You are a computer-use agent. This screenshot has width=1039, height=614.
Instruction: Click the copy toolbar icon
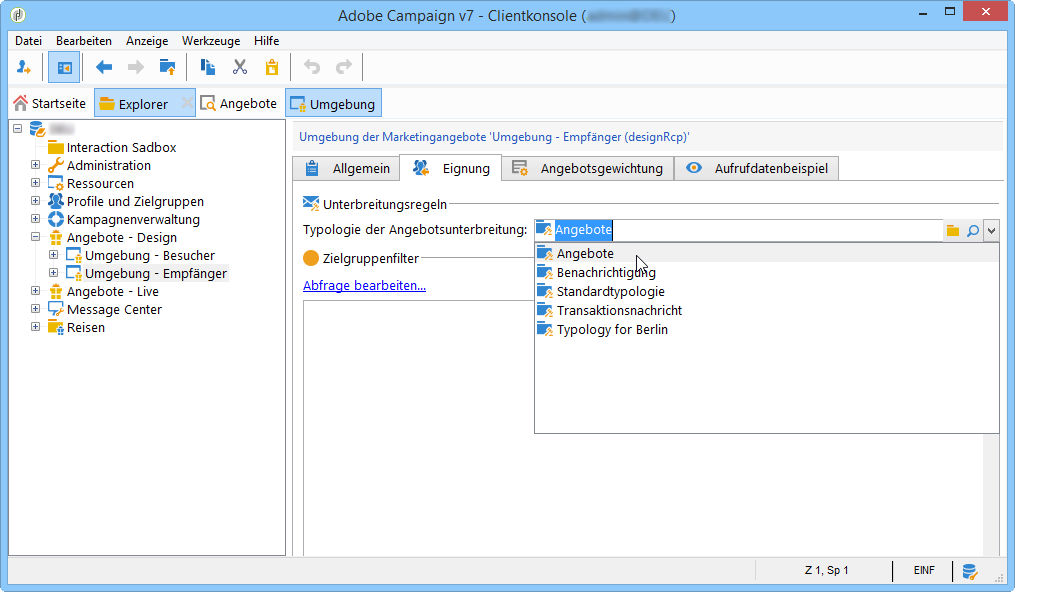click(208, 67)
